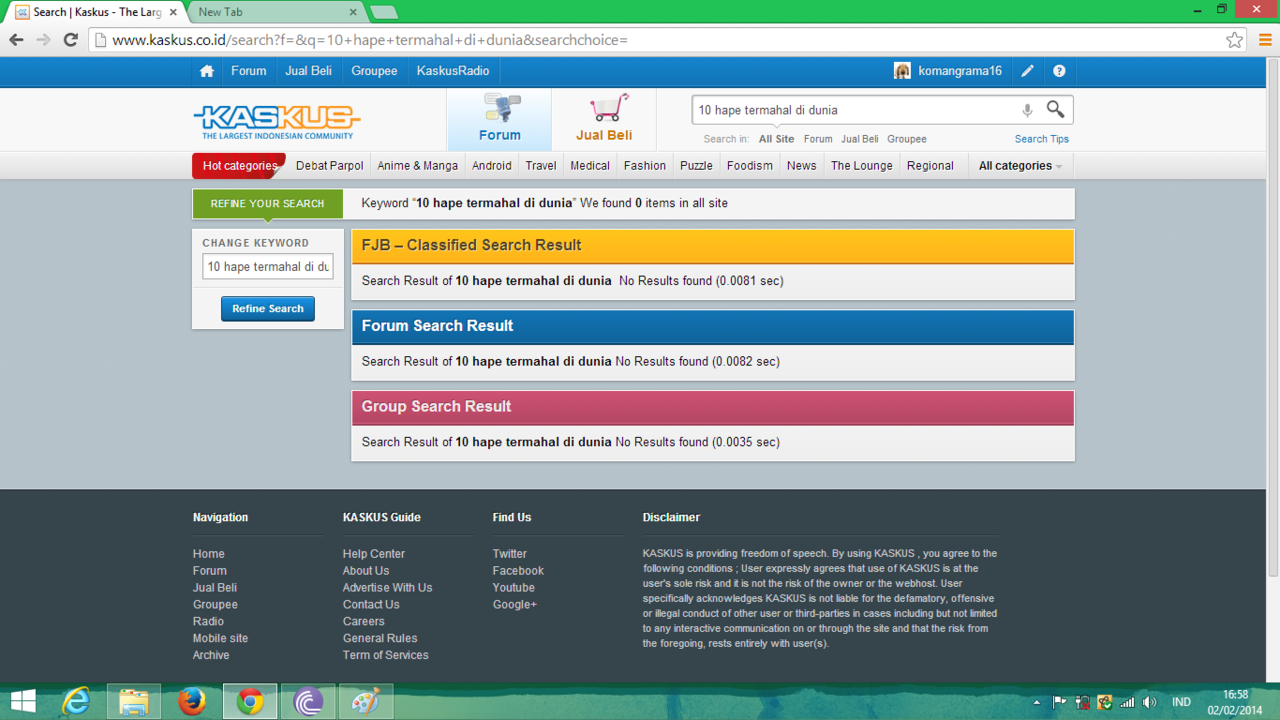The width and height of the screenshot is (1280, 720).
Task: Bookmark page with the star icon
Action: 1234,40
